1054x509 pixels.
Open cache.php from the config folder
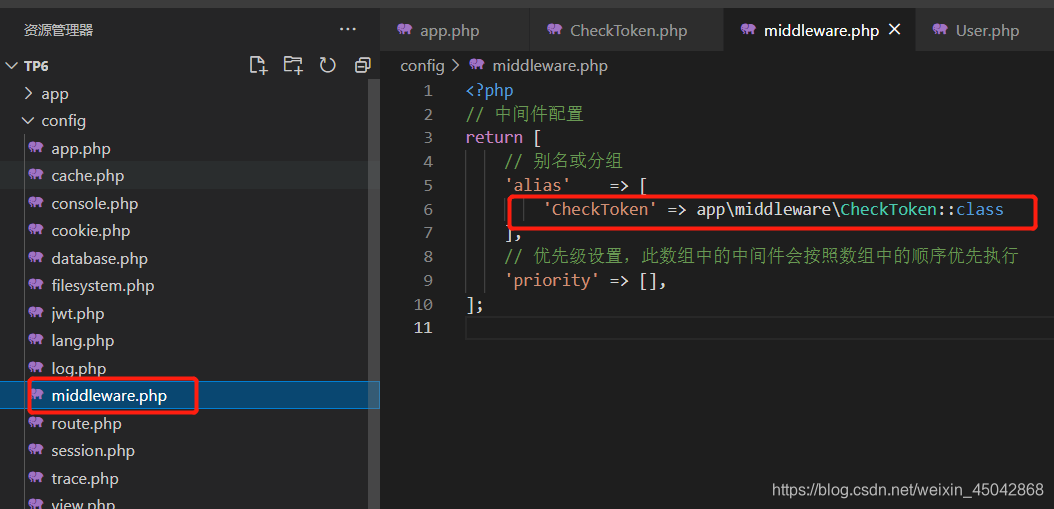[x=87, y=176]
